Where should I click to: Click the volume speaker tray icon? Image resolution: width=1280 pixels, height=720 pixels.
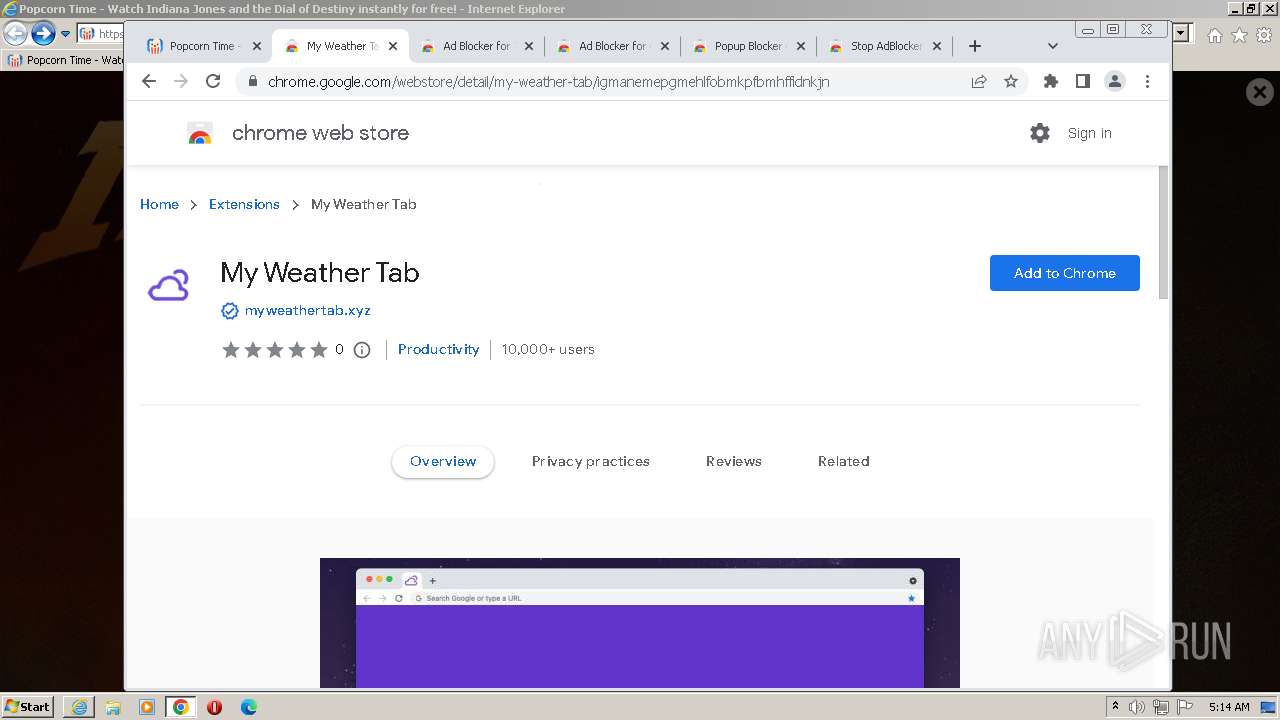tap(1137, 707)
